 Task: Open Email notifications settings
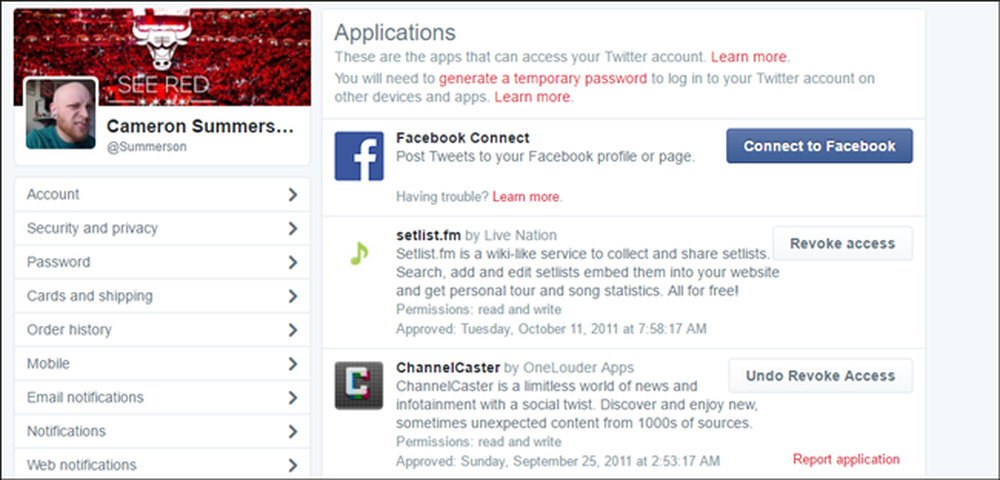[x=162, y=397]
